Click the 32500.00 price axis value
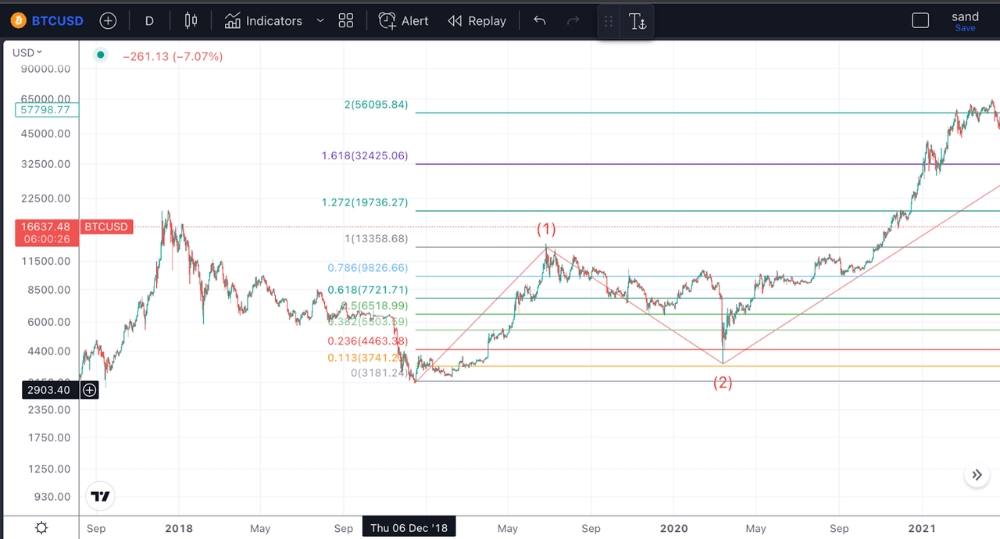Screen dimensions: 1000x539 pyautogui.click(x=46, y=164)
